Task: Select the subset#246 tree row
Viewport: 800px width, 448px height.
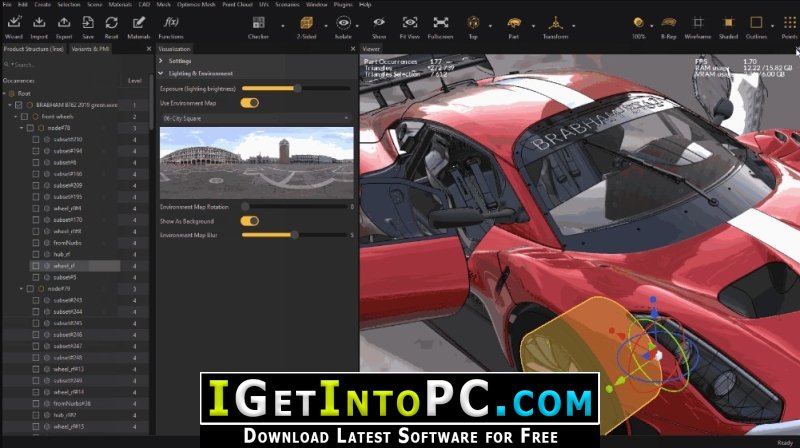Action: pyautogui.click(x=68, y=335)
